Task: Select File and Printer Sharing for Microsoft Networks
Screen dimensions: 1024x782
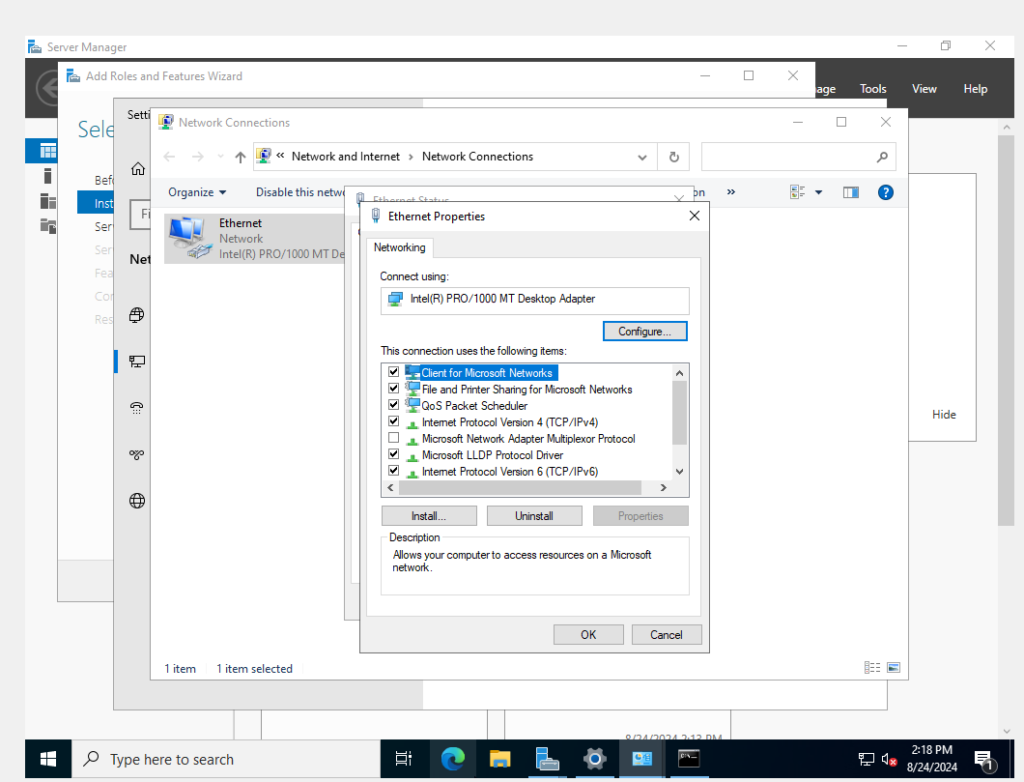Action: [526, 389]
